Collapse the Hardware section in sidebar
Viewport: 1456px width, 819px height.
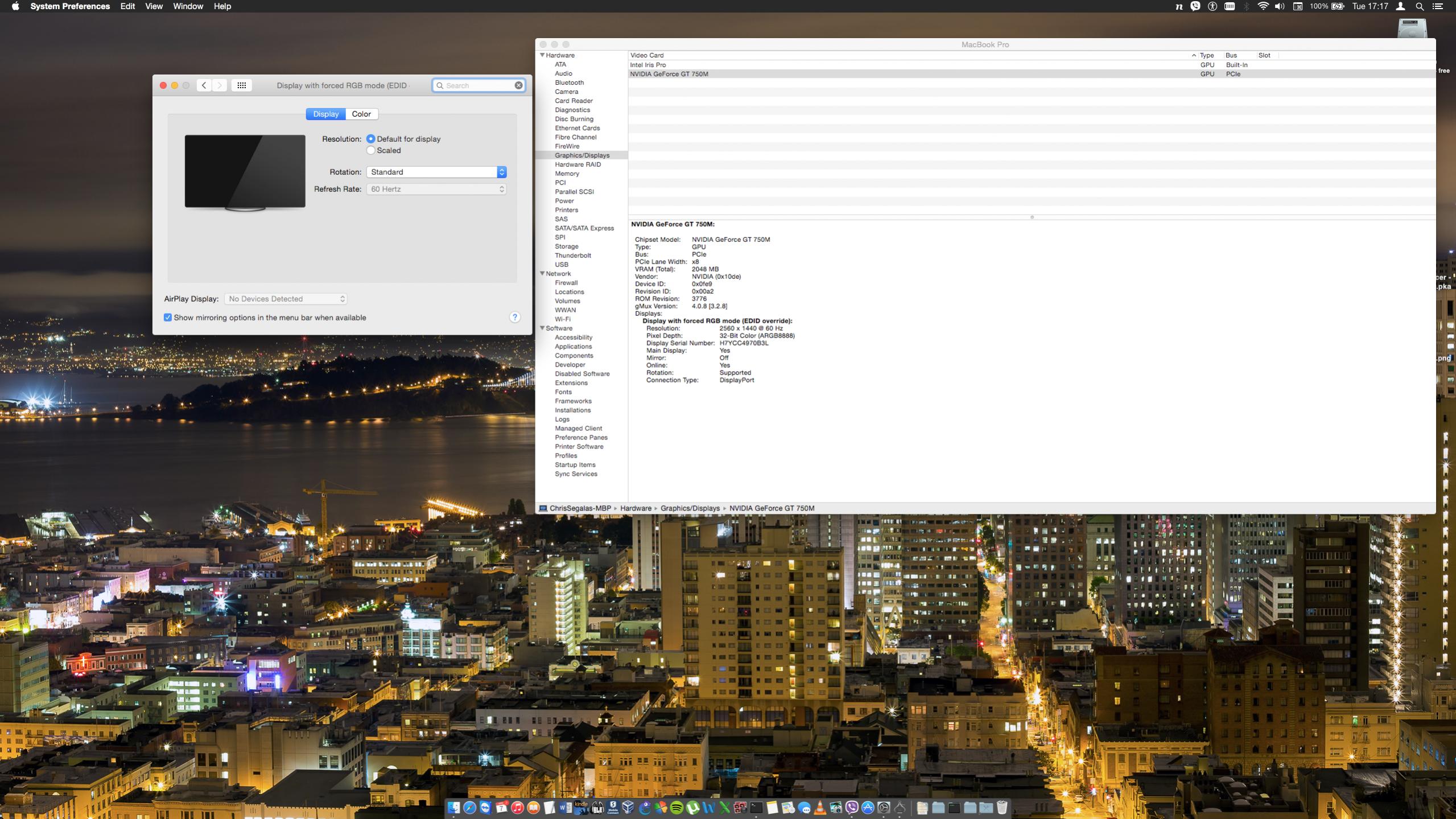[x=542, y=55]
